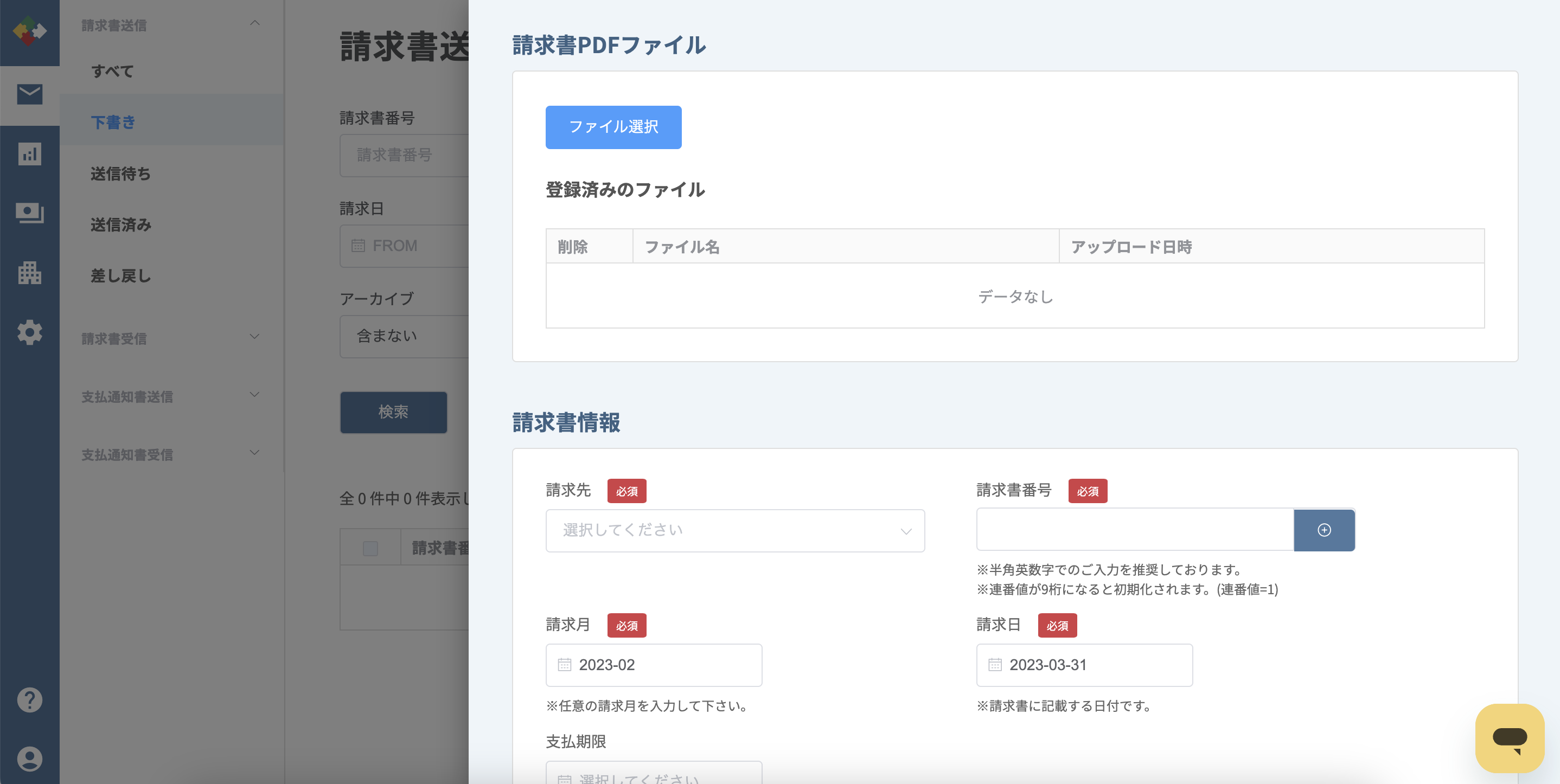The height and width of the screenshot is (784, 1560).
Task: Click the 支払期限 date field
Action: tap(654, 773)
